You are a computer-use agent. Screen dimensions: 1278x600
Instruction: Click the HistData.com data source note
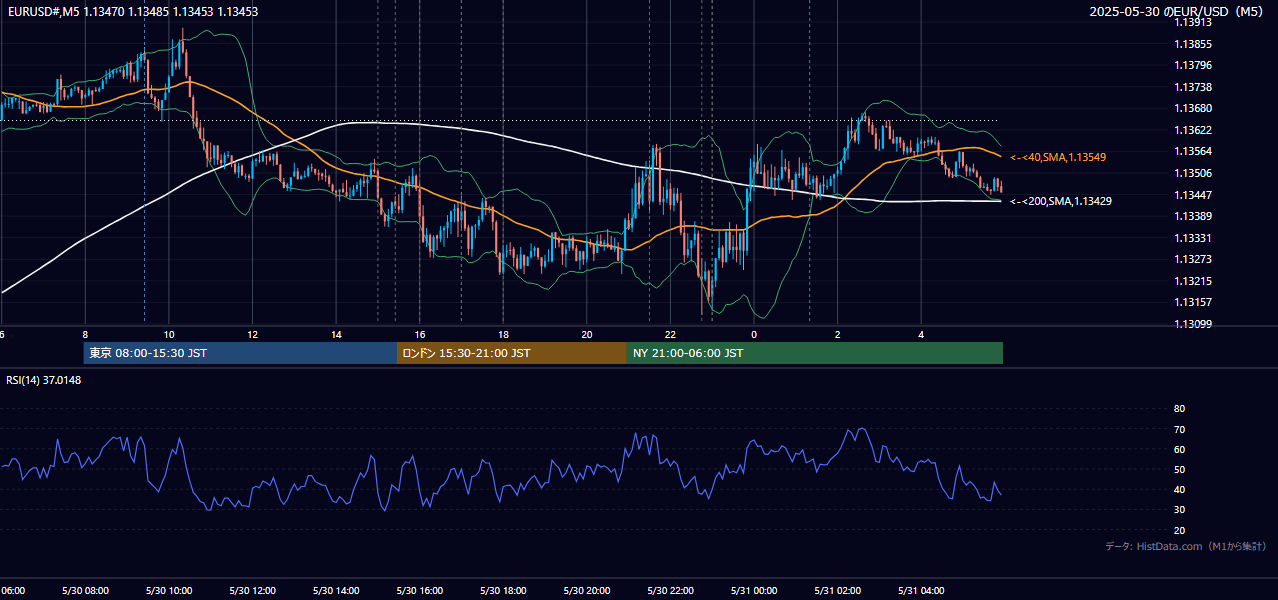pyautogui.click(x=1185, y=546)
